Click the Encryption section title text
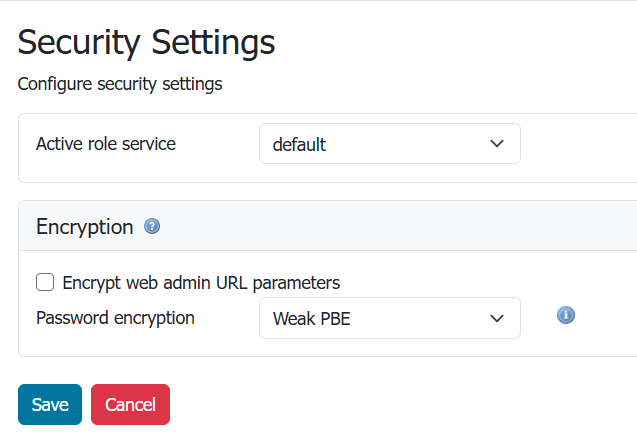Image resolution: width=637 pixels, height=448 pixels. (x=84, y=227)
